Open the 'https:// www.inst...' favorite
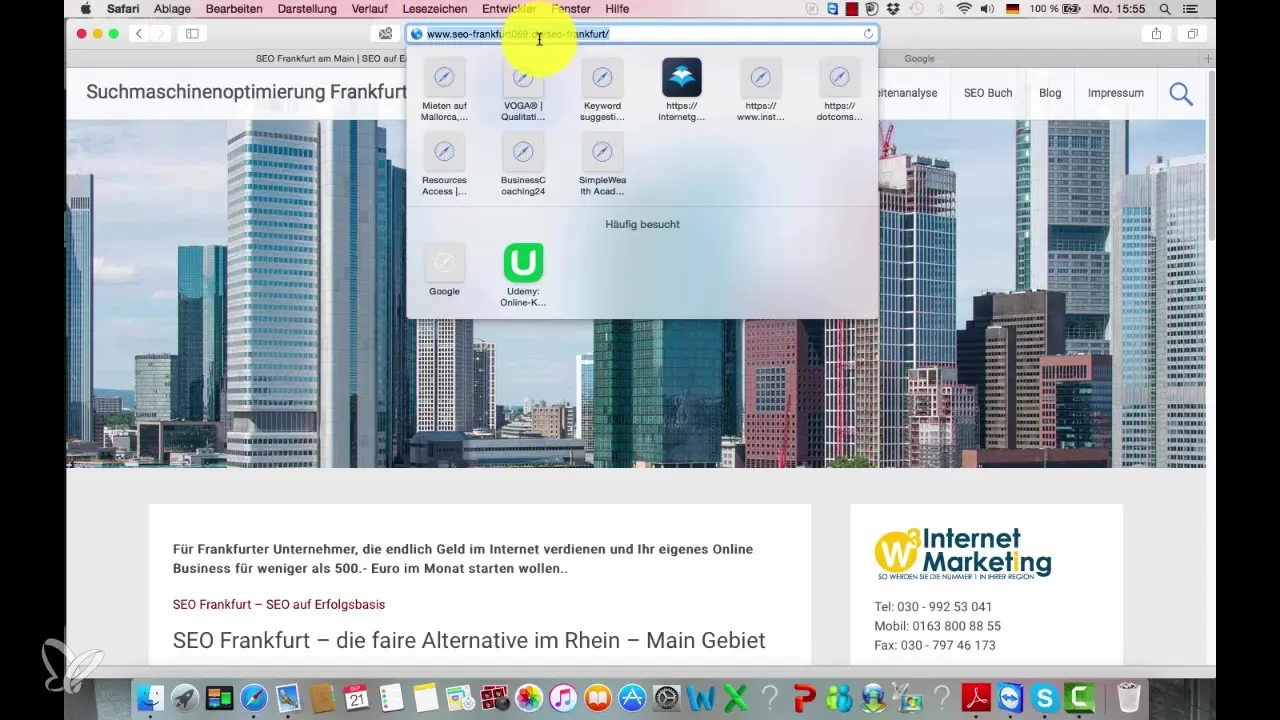The width and height of the screenshot is (1280, 720). coord(760,90)
